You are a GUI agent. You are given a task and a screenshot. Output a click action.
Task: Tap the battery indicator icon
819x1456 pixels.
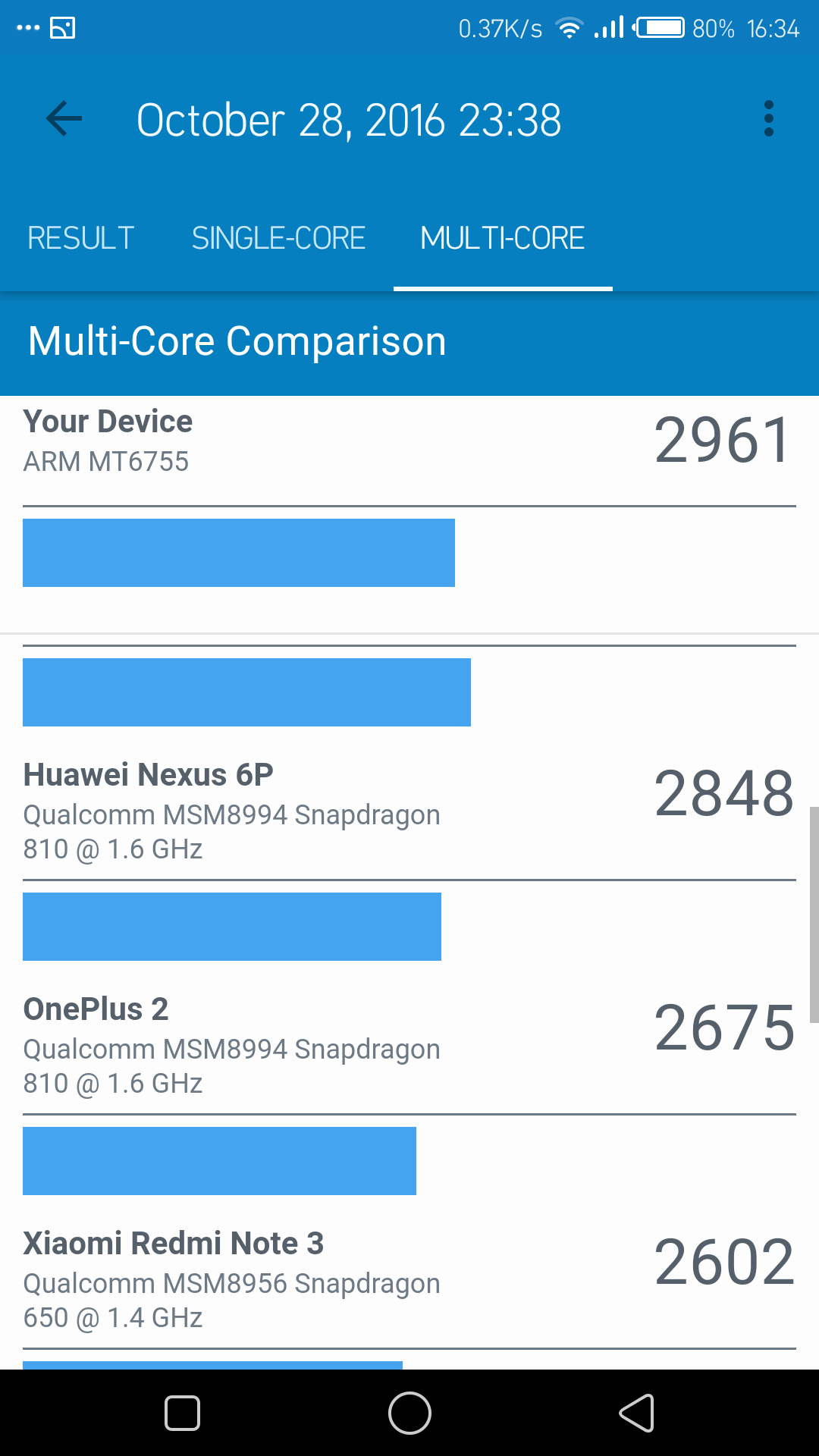[x=659, y=28]
